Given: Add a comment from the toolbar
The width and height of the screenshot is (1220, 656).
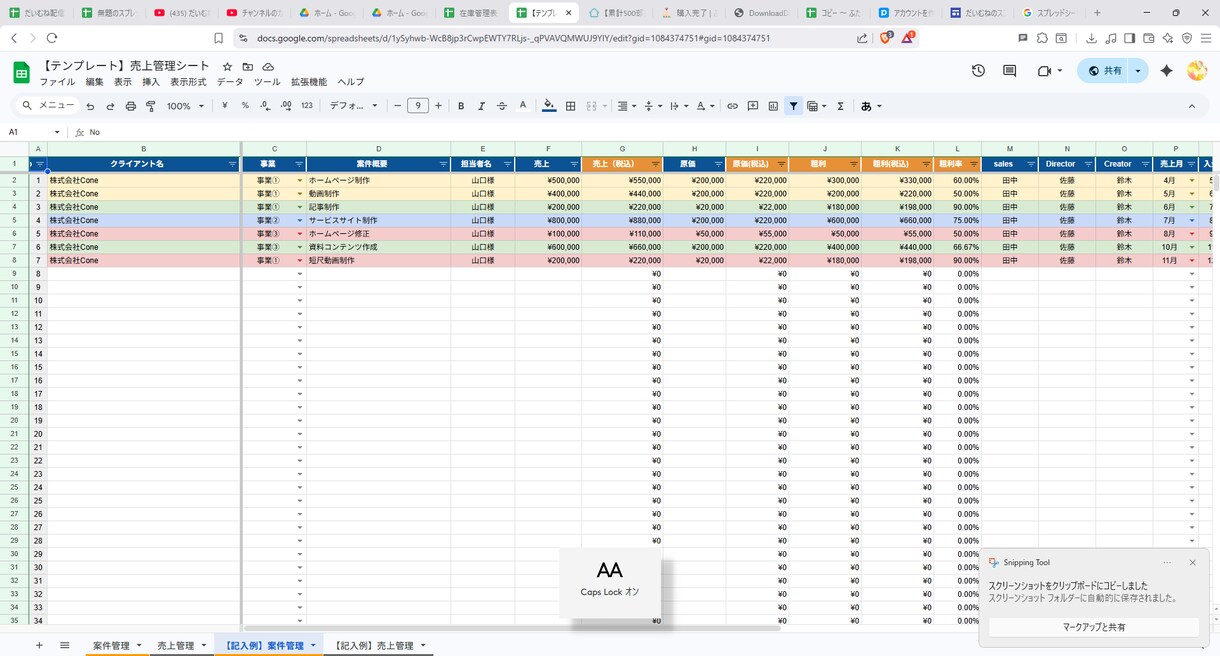Looking at the screenshot, I should point(753,106).
